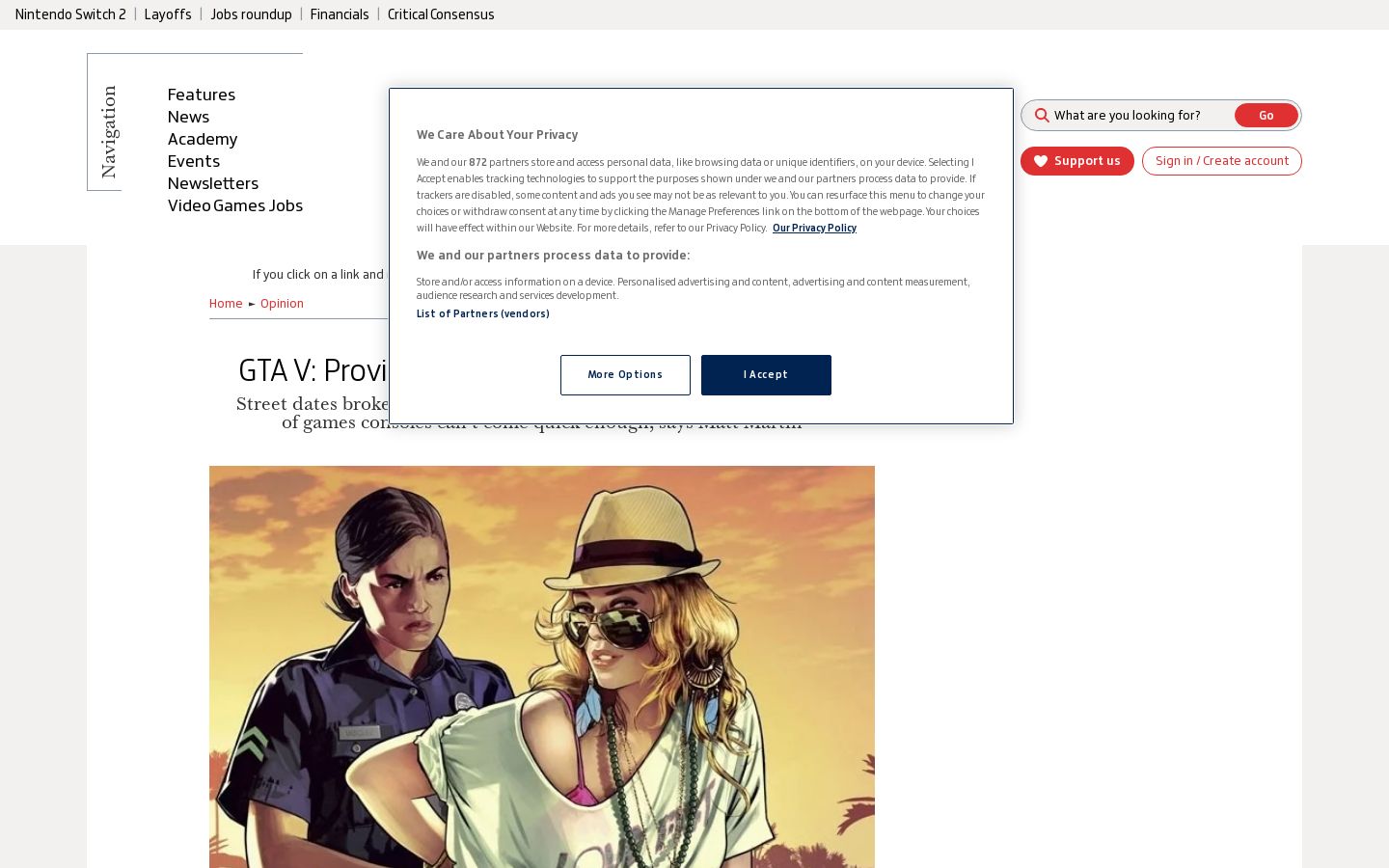Viewport: 1389px width, 868px height.
Task: Select Events in navigation
Action: click(194, 161)
